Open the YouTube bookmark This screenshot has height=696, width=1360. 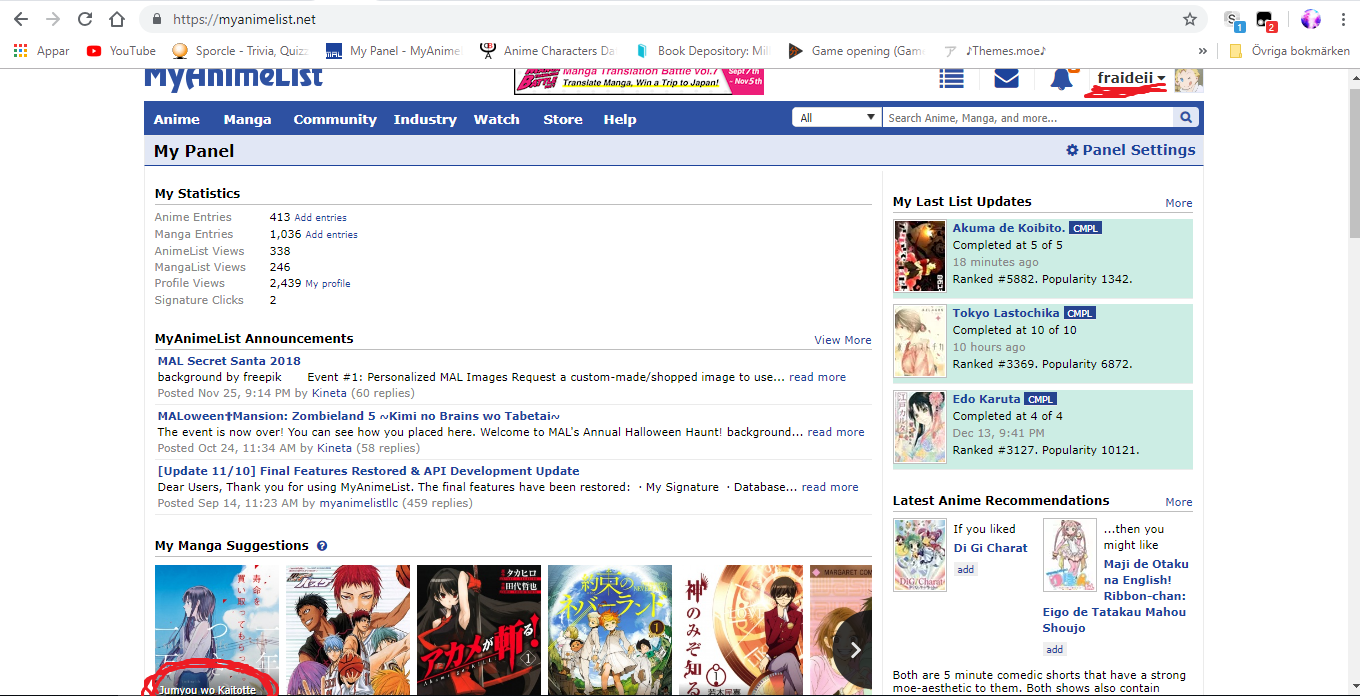click(121, 50)
